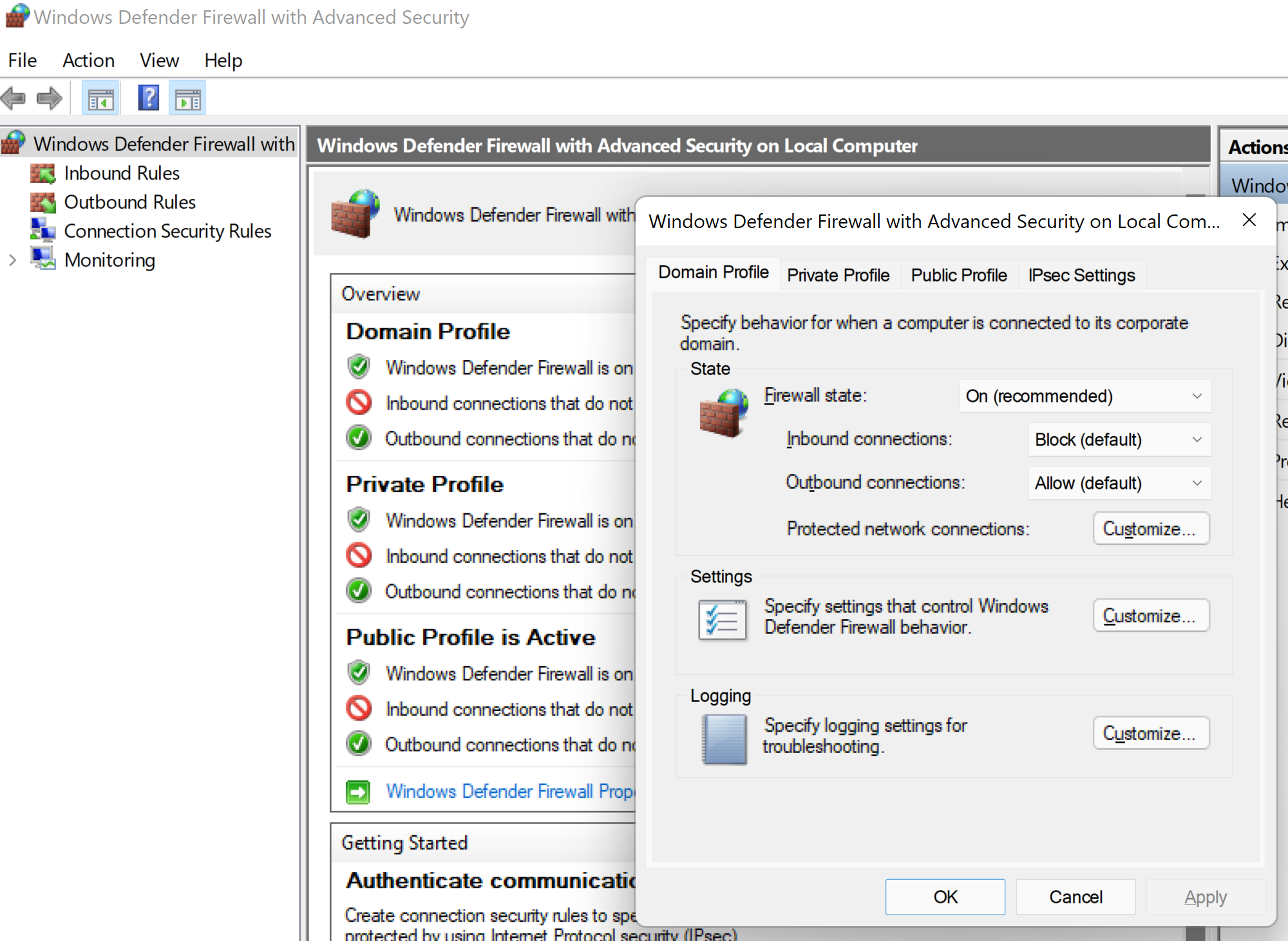Open the File menu
The image size is (1288, 941).
[23, 60]
